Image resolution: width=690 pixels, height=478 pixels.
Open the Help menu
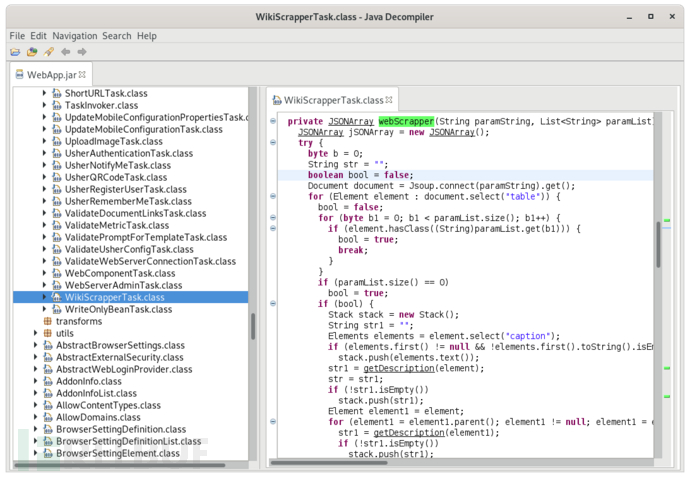[147, 36]
